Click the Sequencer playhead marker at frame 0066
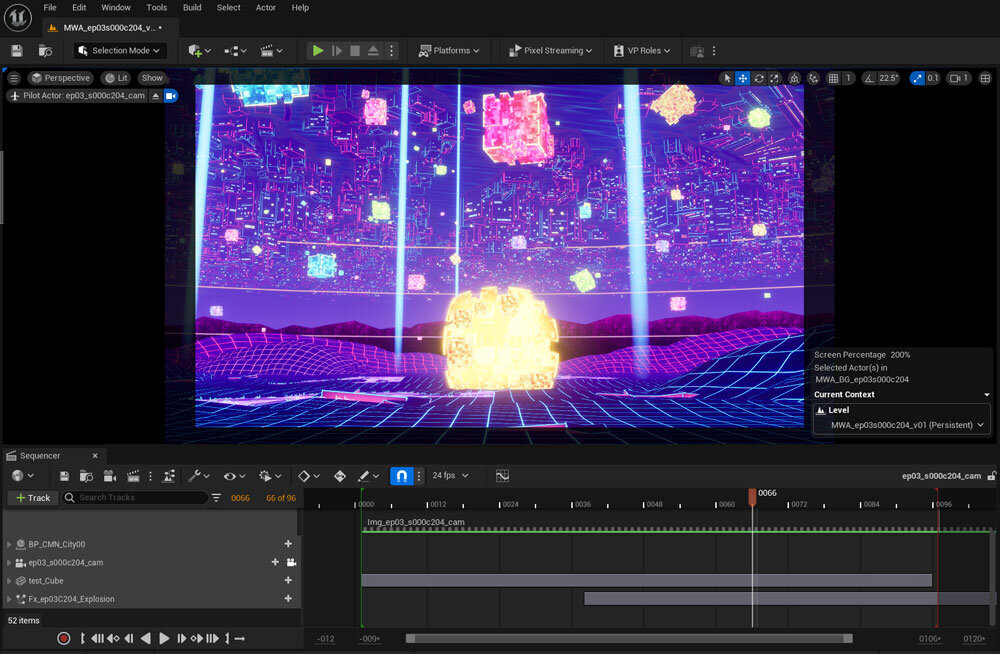 753,495
